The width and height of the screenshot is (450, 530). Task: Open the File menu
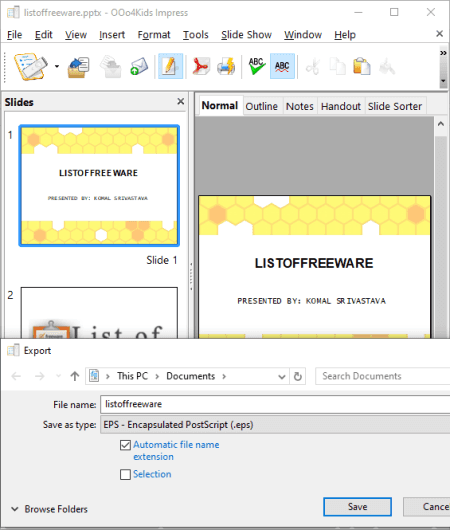(x=15, y=35)
